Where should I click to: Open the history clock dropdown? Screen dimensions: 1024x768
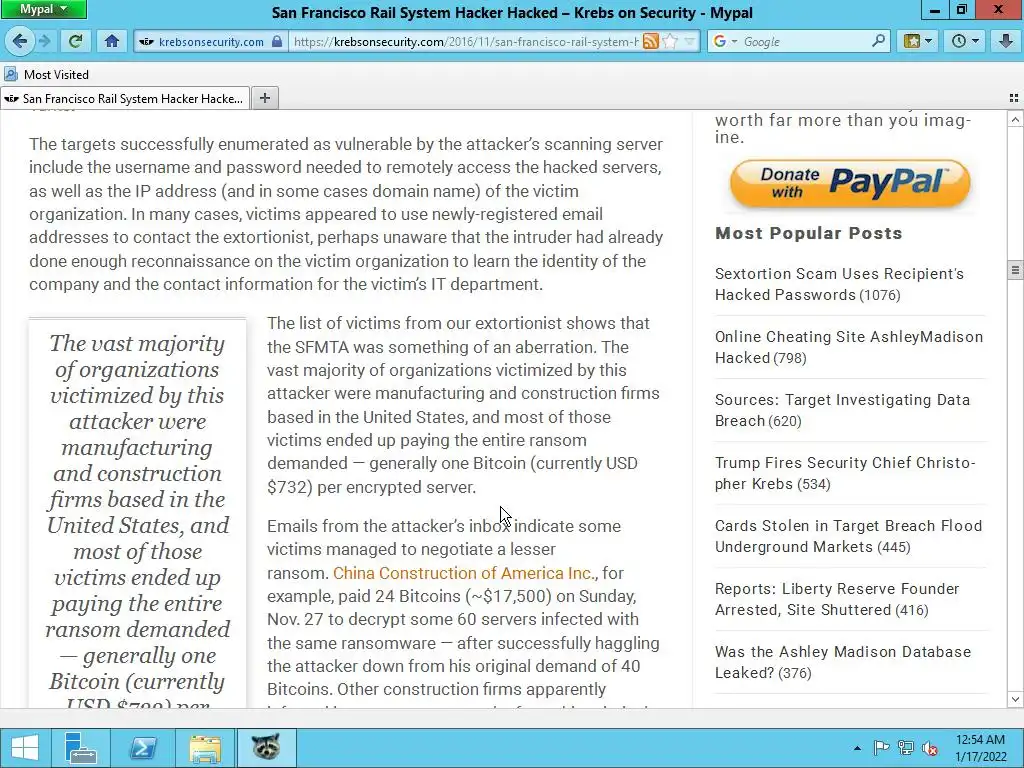(965, 41)
